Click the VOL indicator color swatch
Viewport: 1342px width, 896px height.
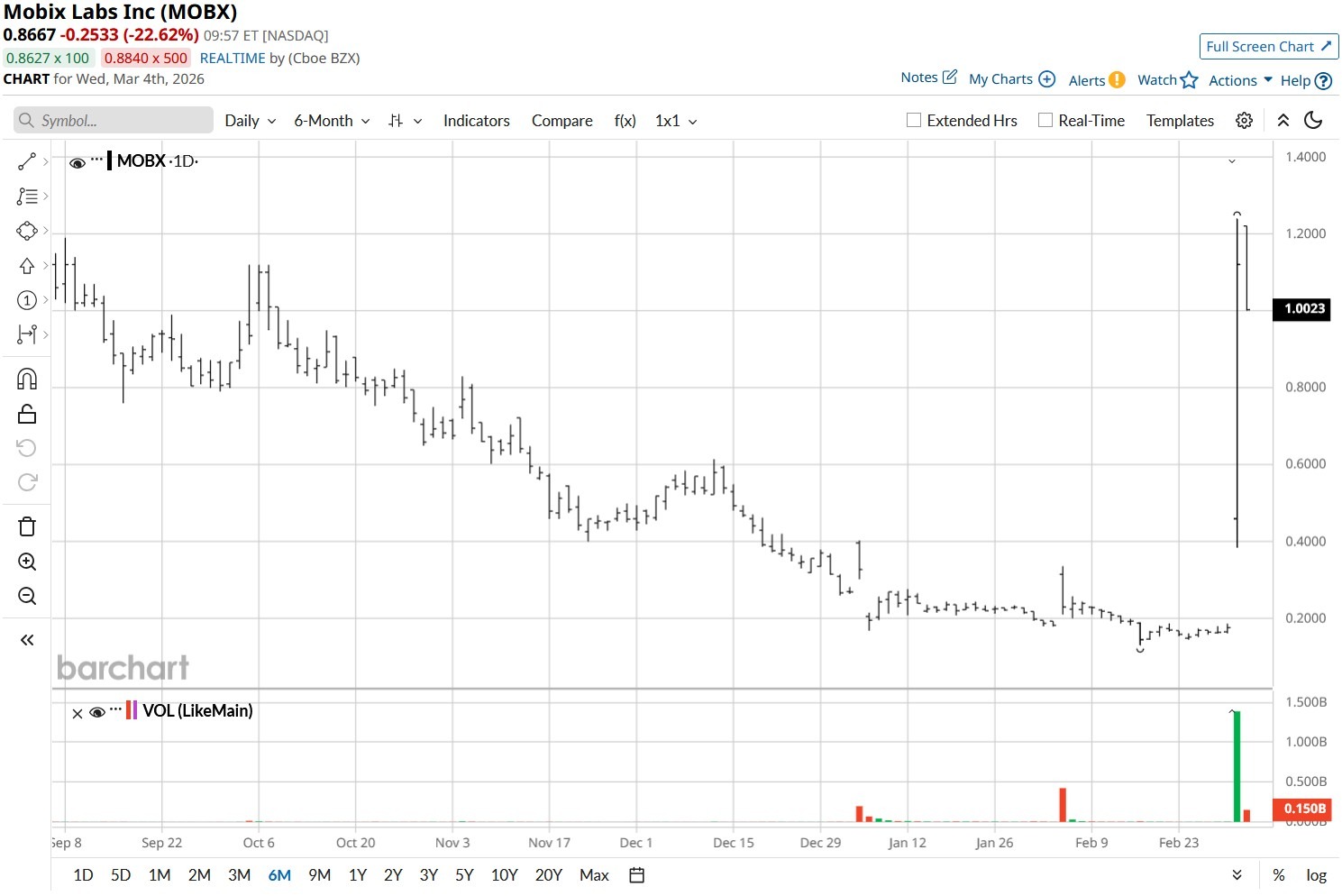click(x=132, y=710)
